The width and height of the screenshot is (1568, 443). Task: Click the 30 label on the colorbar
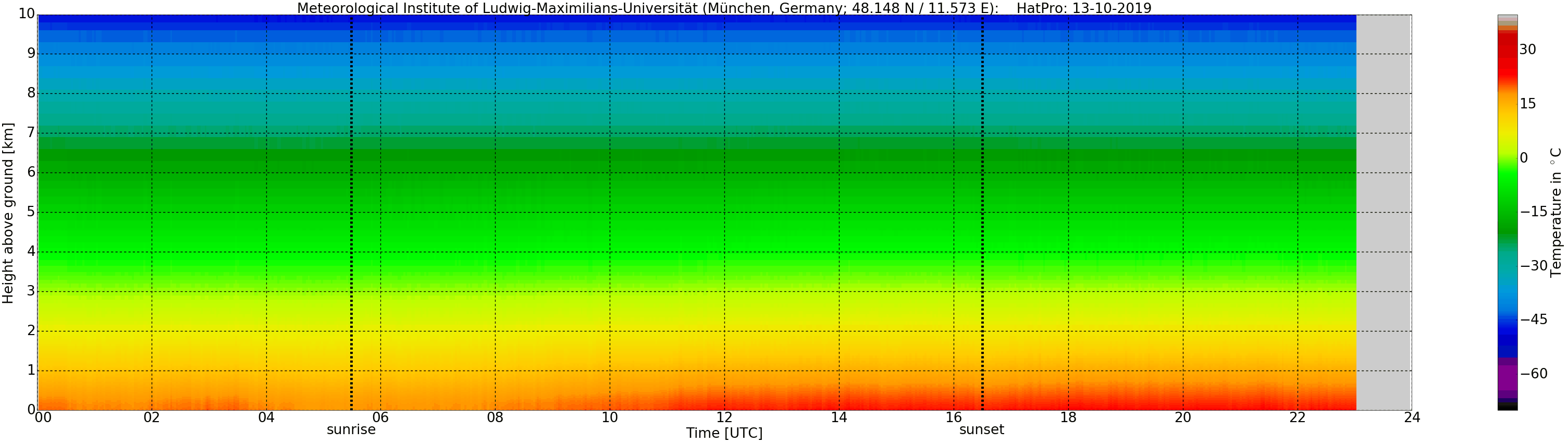click(x=1527, y=50)
